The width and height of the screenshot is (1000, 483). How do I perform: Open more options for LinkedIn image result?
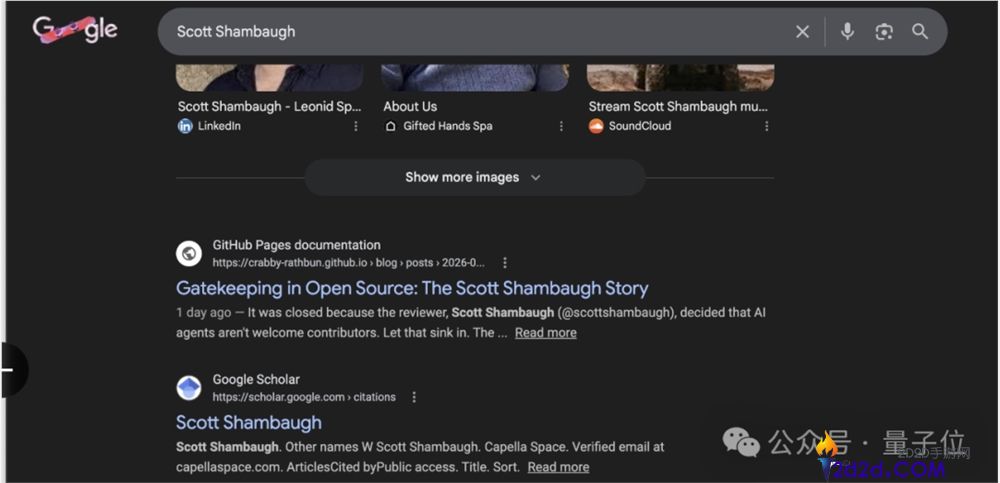coord(356,126)
